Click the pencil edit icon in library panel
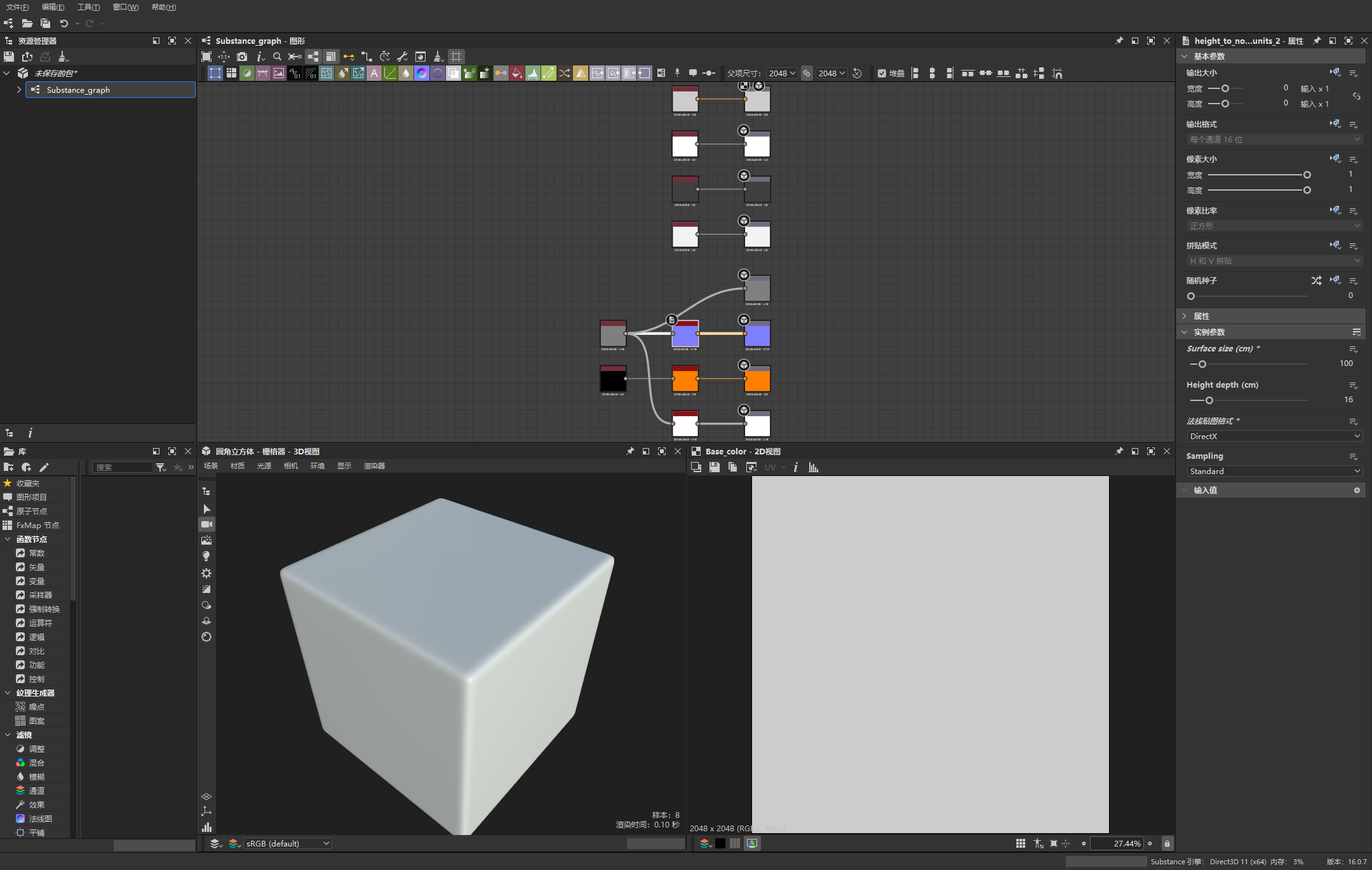This screenshot has height=870, width=1372. [x=44, y=467]
